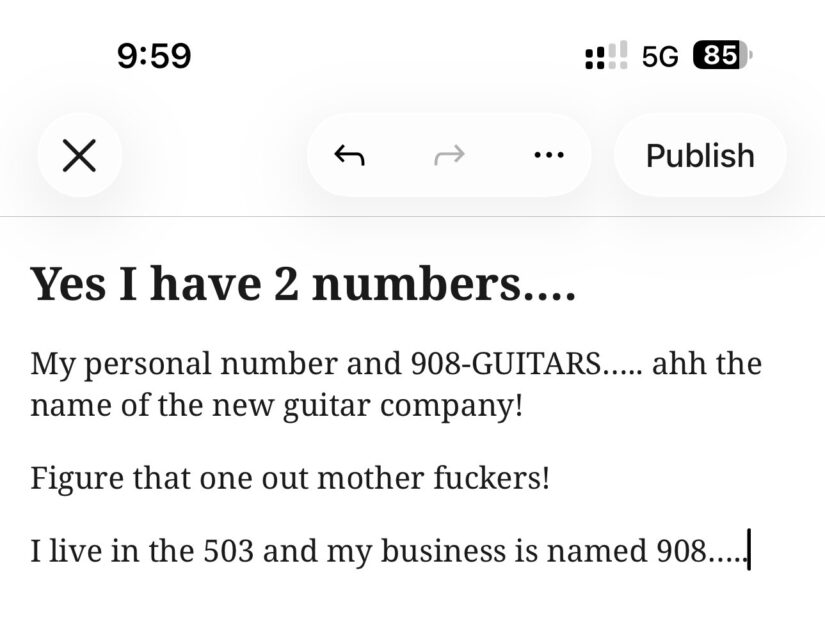
Task: Place cursor at end of "named 908....."
Action: [746, 551]
